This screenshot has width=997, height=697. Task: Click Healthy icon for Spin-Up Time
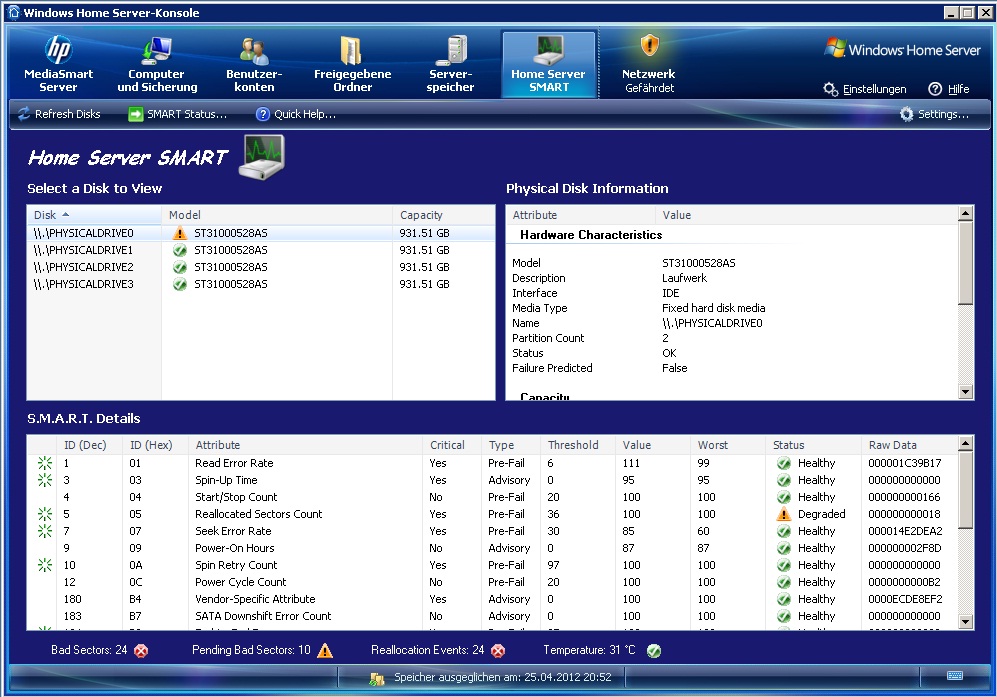point(784,480)
